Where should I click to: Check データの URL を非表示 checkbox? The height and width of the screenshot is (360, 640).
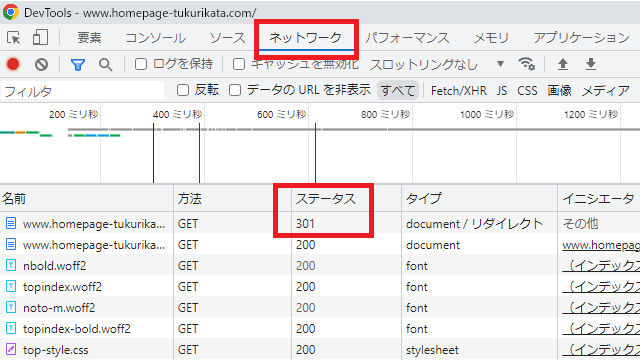(x=235, y=90)
